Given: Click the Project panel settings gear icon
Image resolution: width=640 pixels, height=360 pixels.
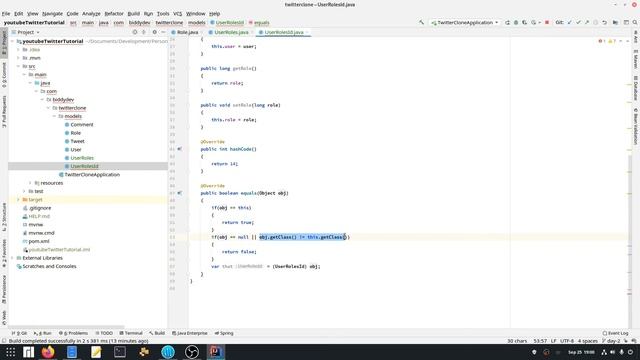Looking at the screenshot, I should pyautogui.click(x=154, y=32).
